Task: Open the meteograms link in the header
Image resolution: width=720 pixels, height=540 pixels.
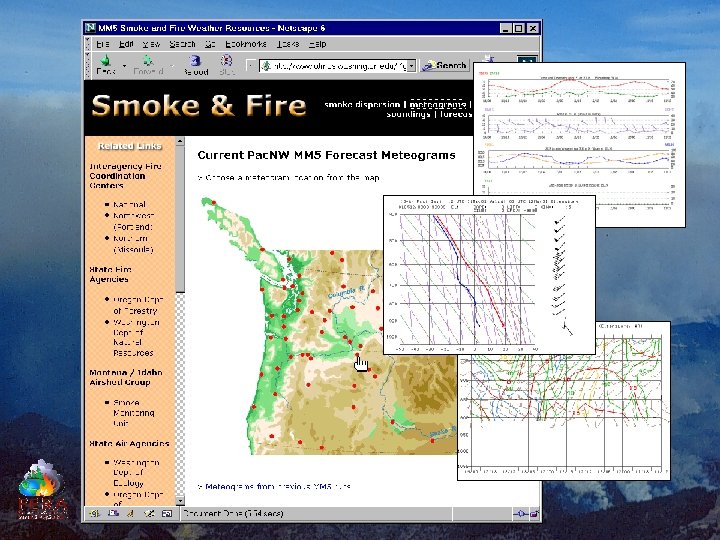Action: pos(438,104)
